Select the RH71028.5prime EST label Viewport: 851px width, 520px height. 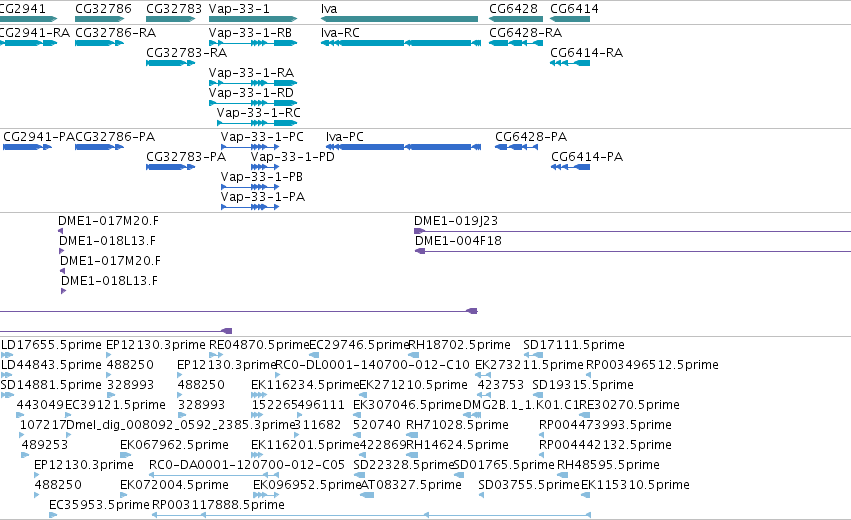pyautogui.click(x=458, y=425)
